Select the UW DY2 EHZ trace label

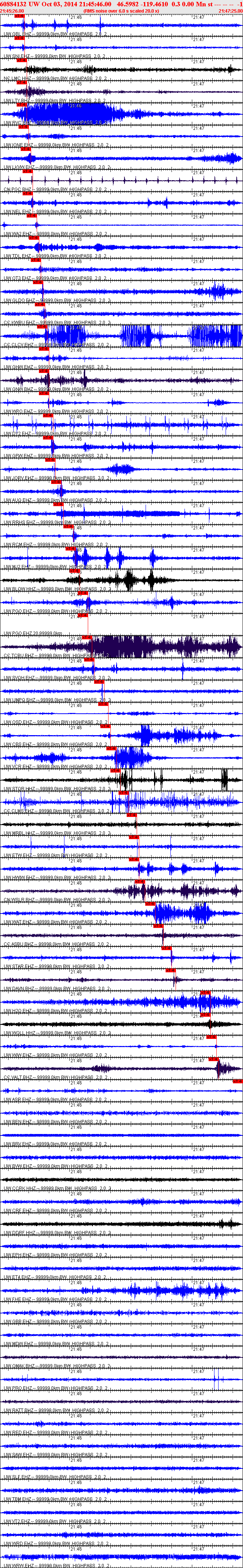[55, 434]
